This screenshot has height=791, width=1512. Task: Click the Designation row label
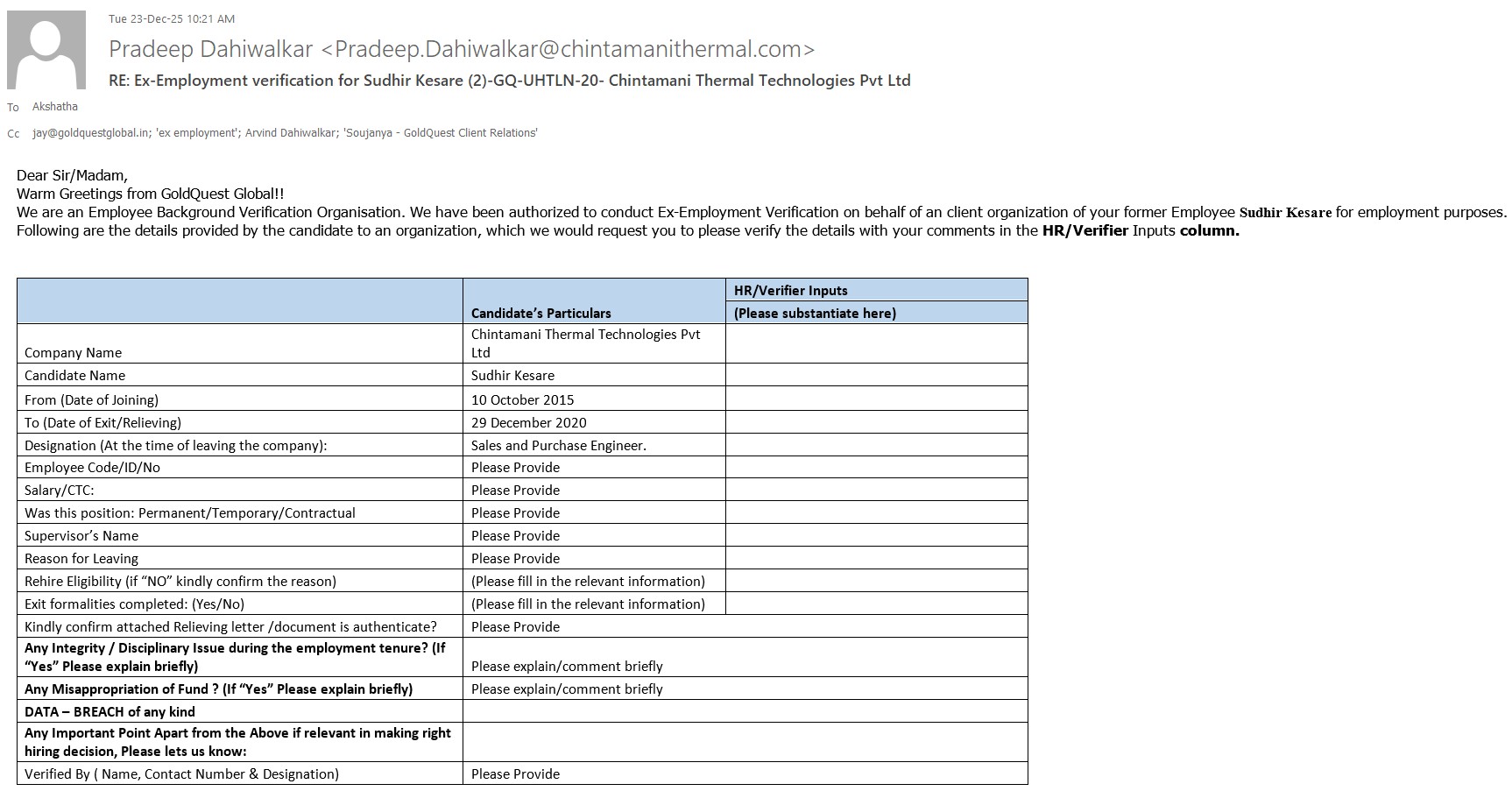175,445
